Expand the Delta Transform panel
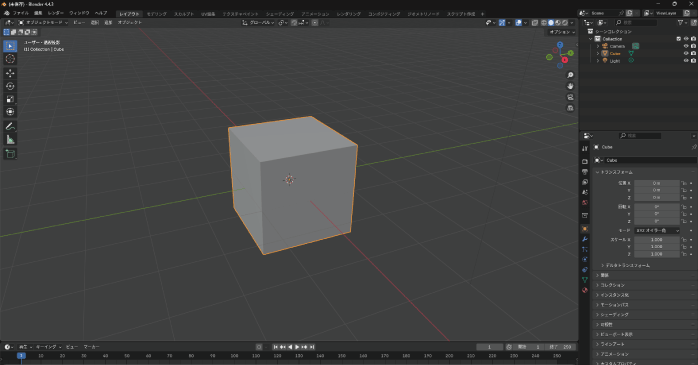 pos(625,265)
